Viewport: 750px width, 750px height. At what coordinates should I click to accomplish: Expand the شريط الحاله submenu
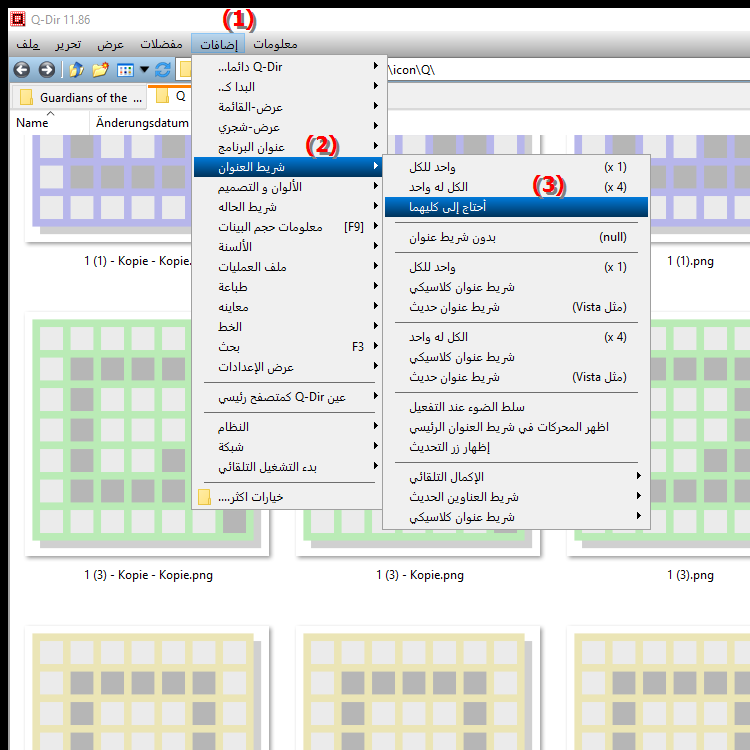(x=287, y=207)
